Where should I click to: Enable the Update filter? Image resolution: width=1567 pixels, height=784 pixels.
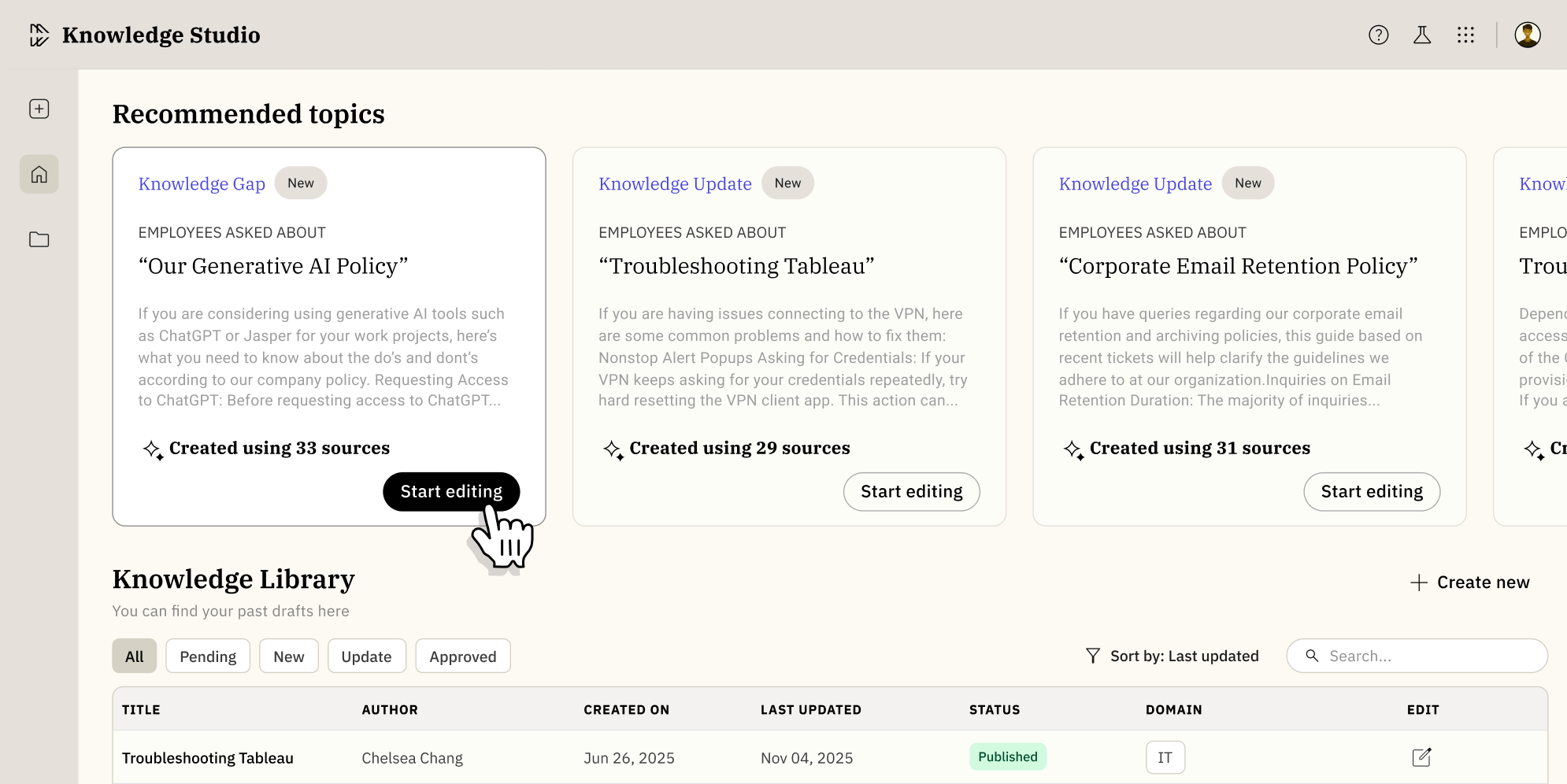(x=366, y=656)
